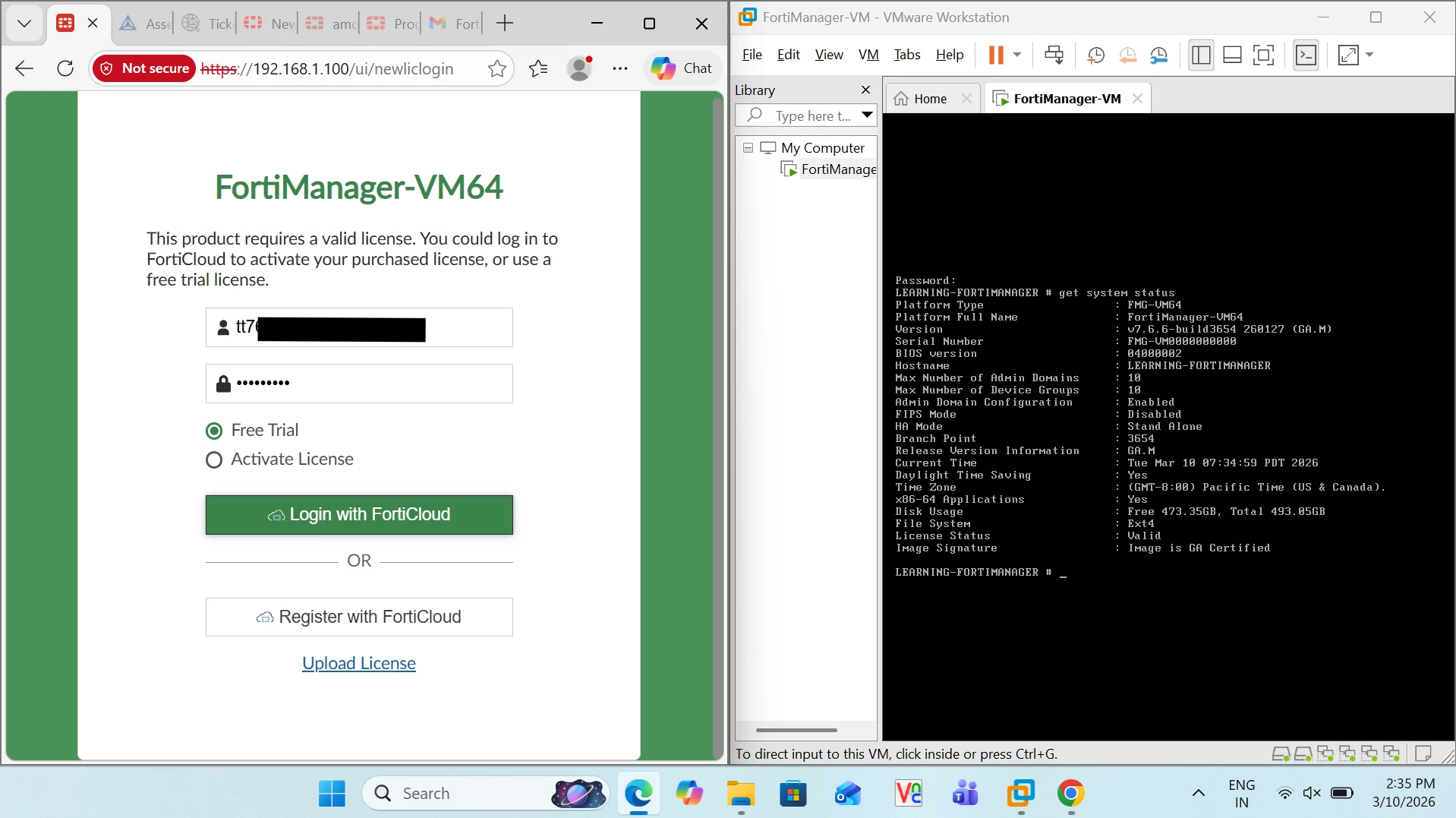Screen dimensions: 1456x818
Task: Open Google Chrome from the taskbar
Action: point(1071,794)
